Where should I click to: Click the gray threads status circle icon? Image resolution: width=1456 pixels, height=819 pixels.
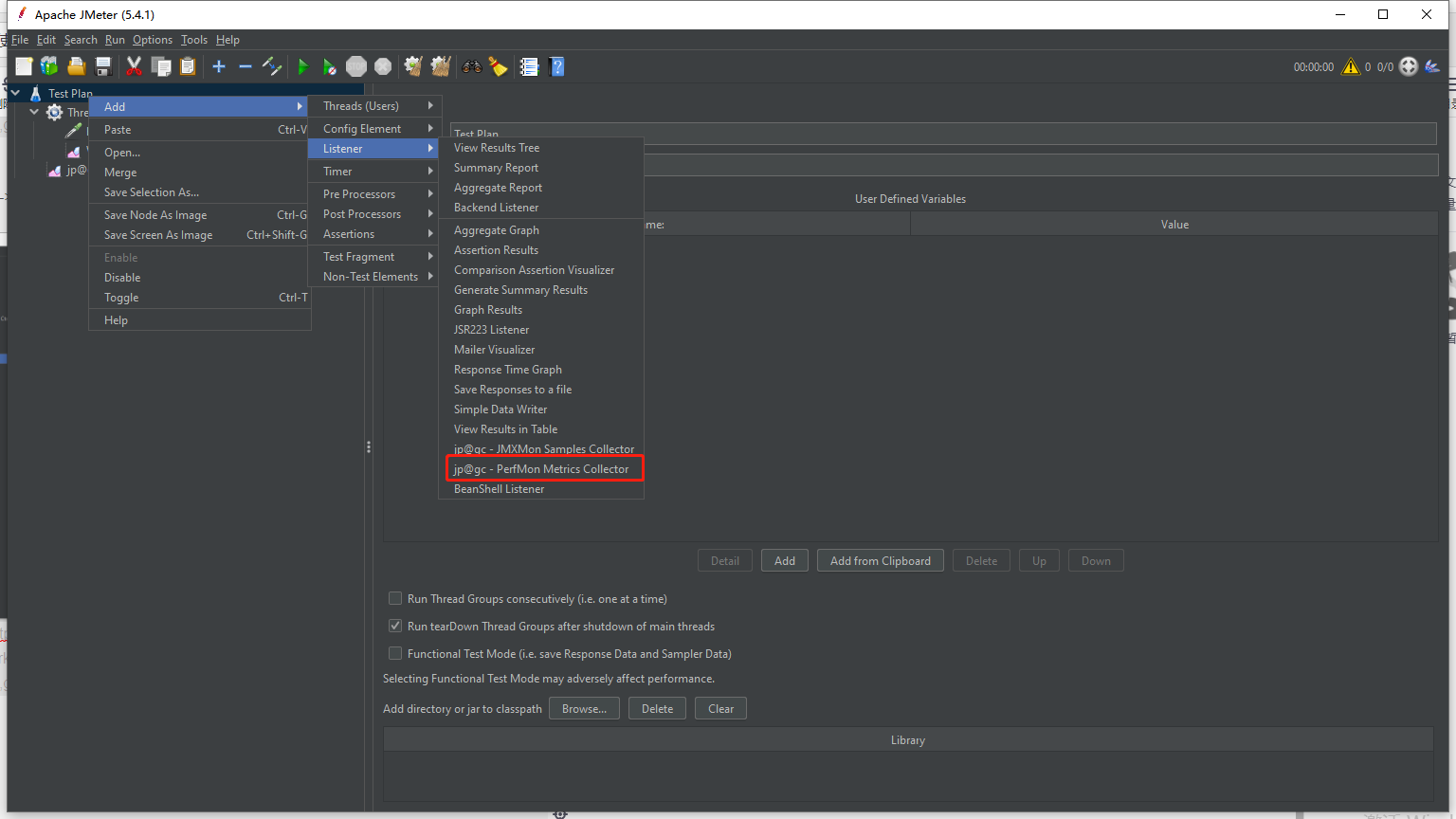[x=1409, y=66]
